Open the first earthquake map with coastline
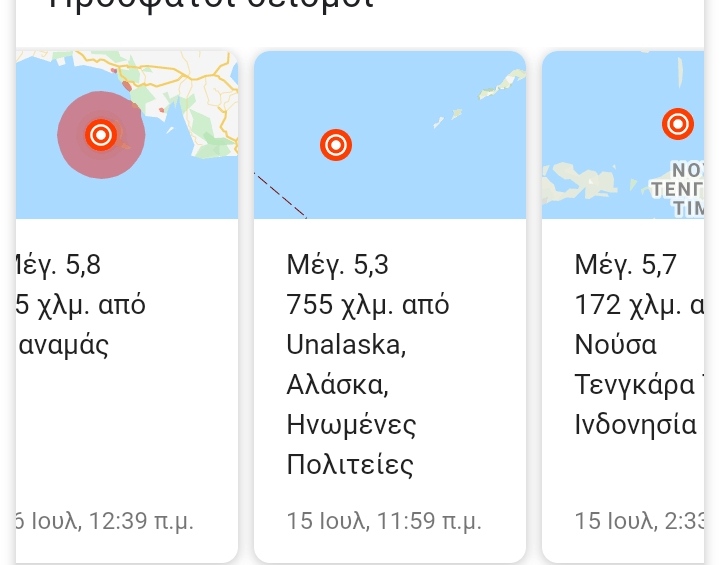The width and height of the screenshot is (720, 565). 127,135
